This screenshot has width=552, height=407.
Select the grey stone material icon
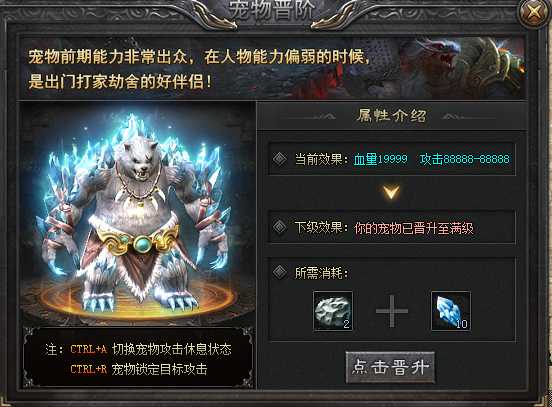tap(333, 311)
